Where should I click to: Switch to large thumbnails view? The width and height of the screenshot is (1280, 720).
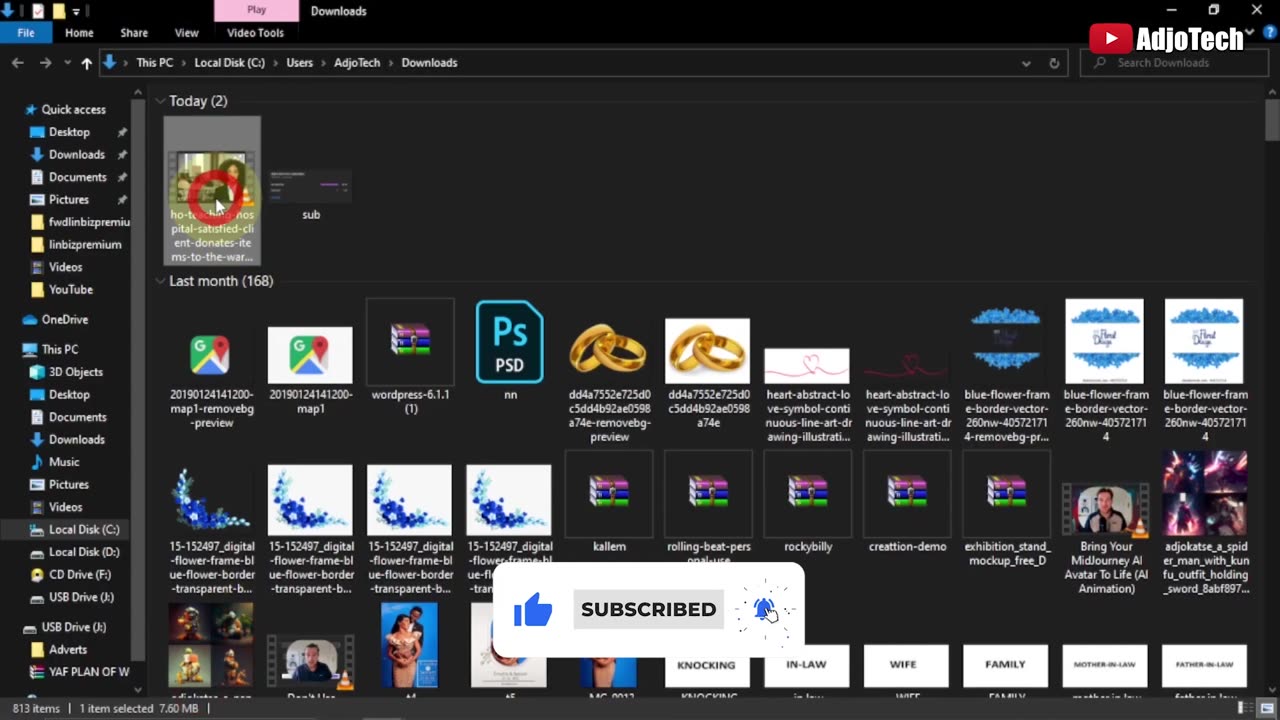click(1267, 709)
